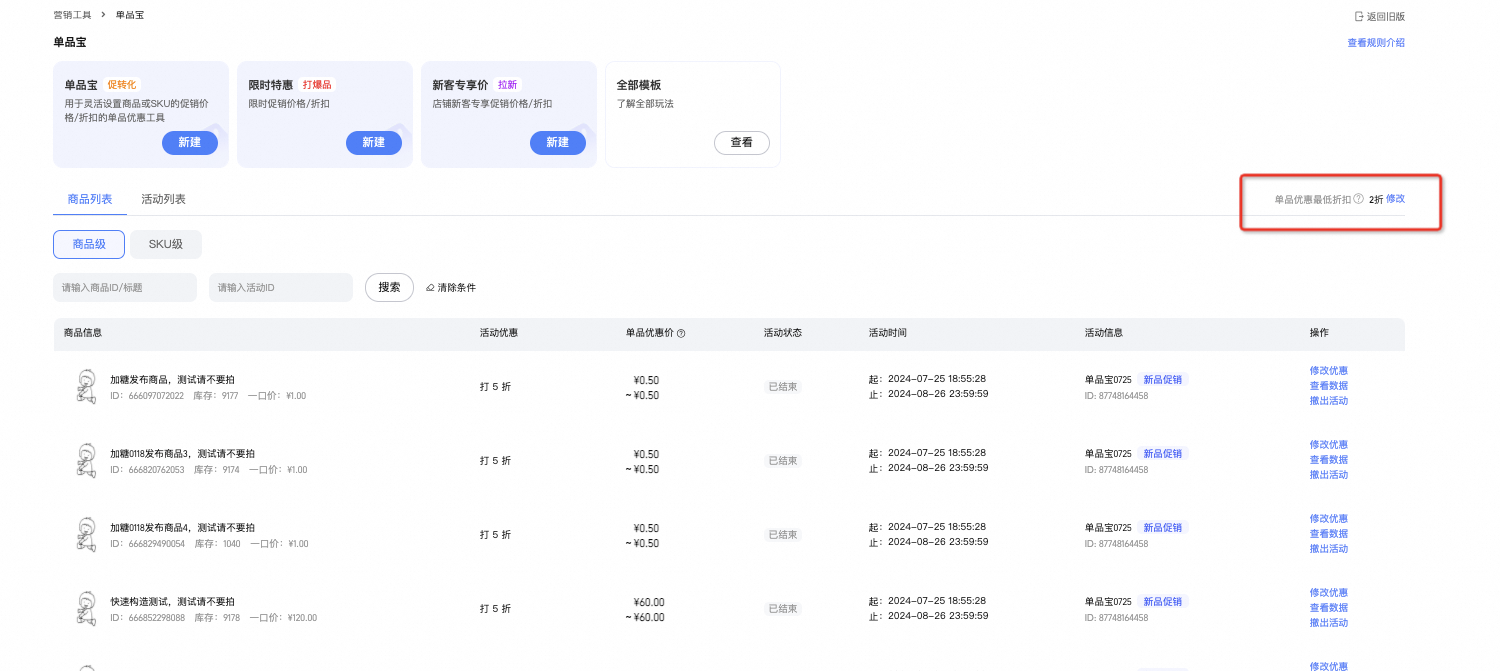Click 已结束 status in 加糖0118发布商品4 row

click(x=783, y=535)
